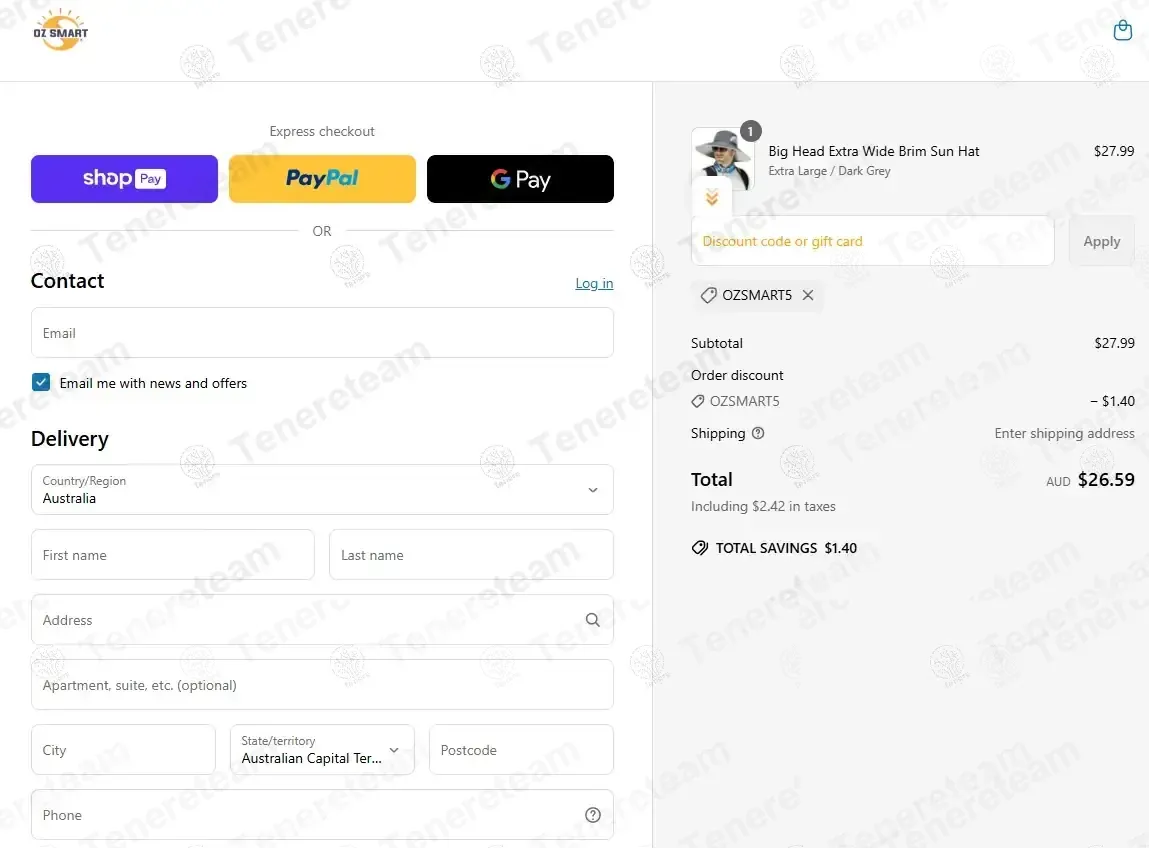This screenshot has width=1149, height=848.
Task: Focus the Email input field
Action: 322,333
